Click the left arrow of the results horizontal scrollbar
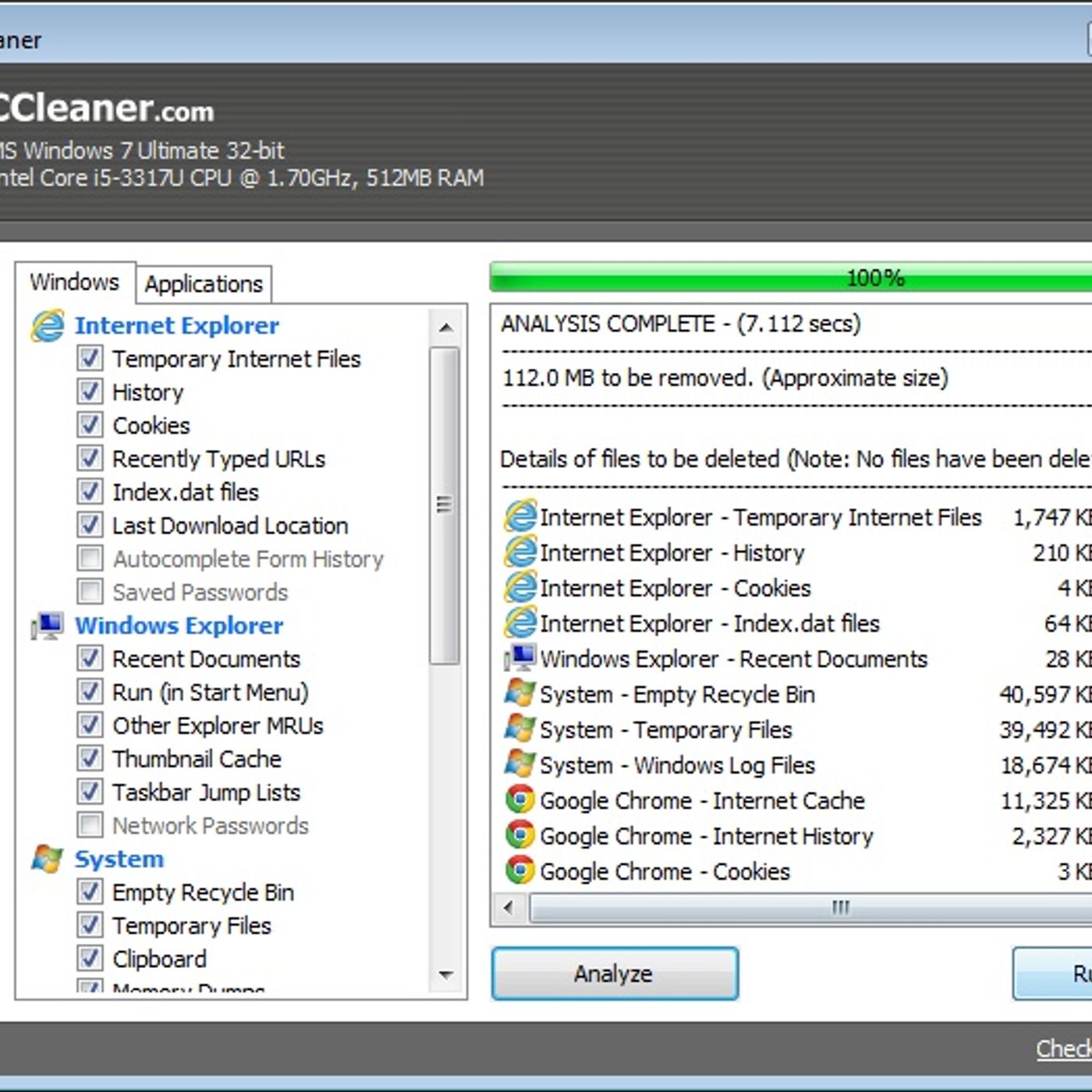 pos(509,907)
